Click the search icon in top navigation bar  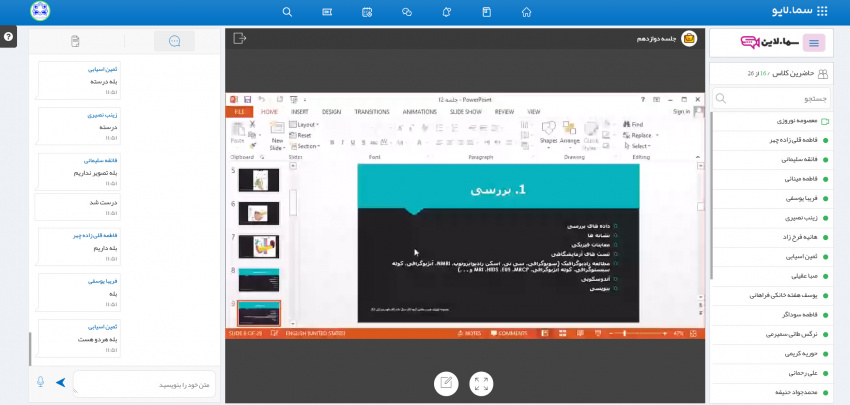point(288,12)
